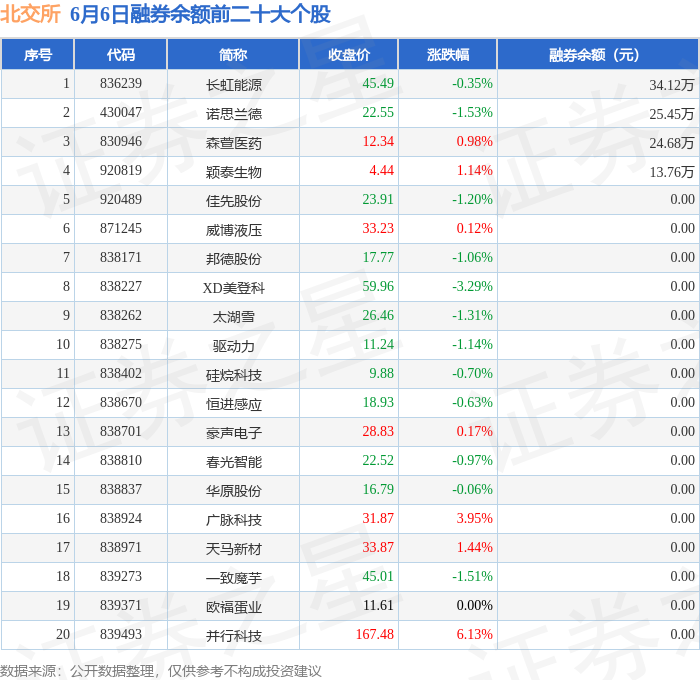Select stock code 920819
Viewport: 700px width, 680px height.
click(121, 171)
